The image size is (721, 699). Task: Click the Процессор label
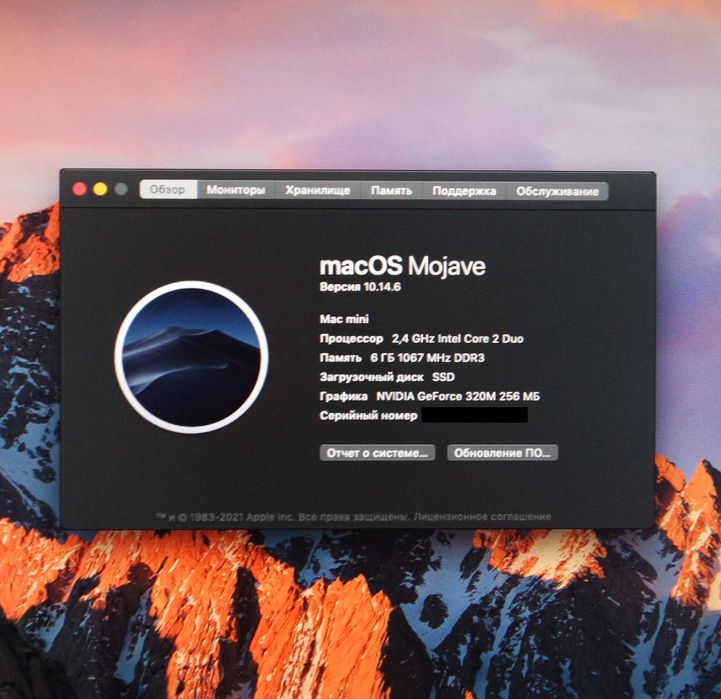tap(351, 339)
